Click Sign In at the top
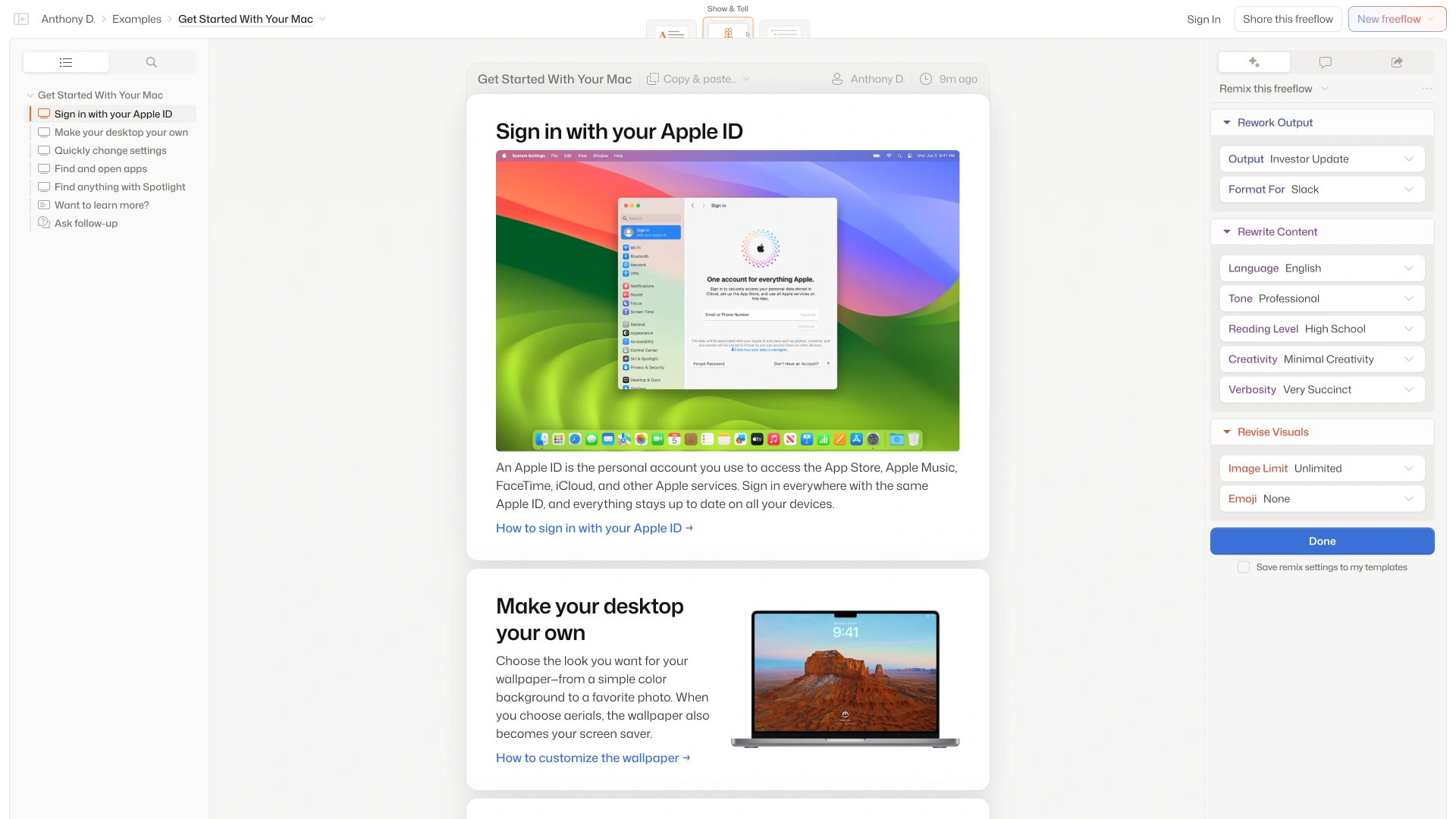 coord(1203,19)
